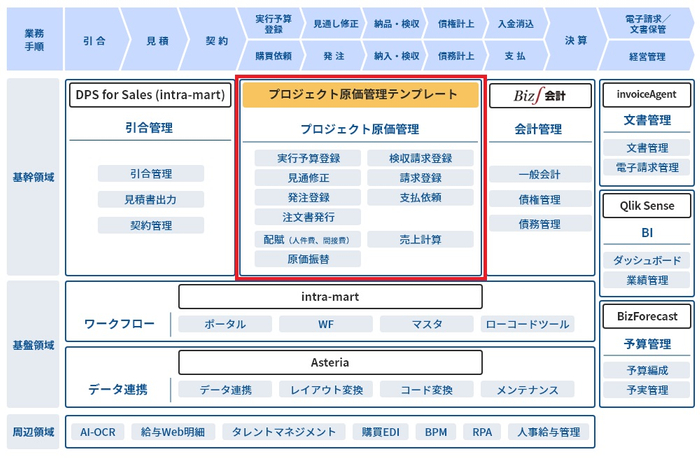Click the 見積 process step arrow

(x=157, y=40)
